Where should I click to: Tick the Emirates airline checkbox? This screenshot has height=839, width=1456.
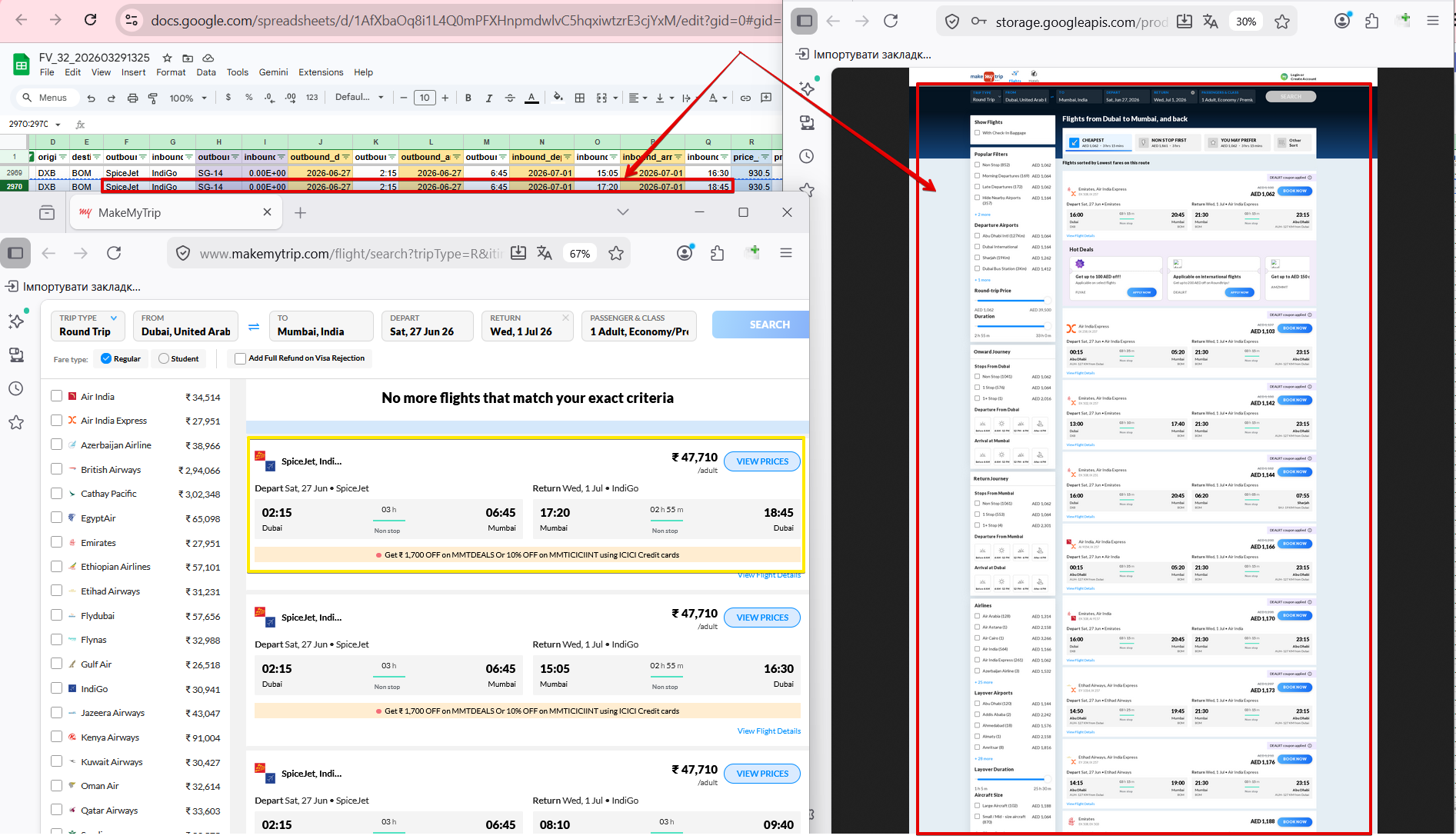56,542
